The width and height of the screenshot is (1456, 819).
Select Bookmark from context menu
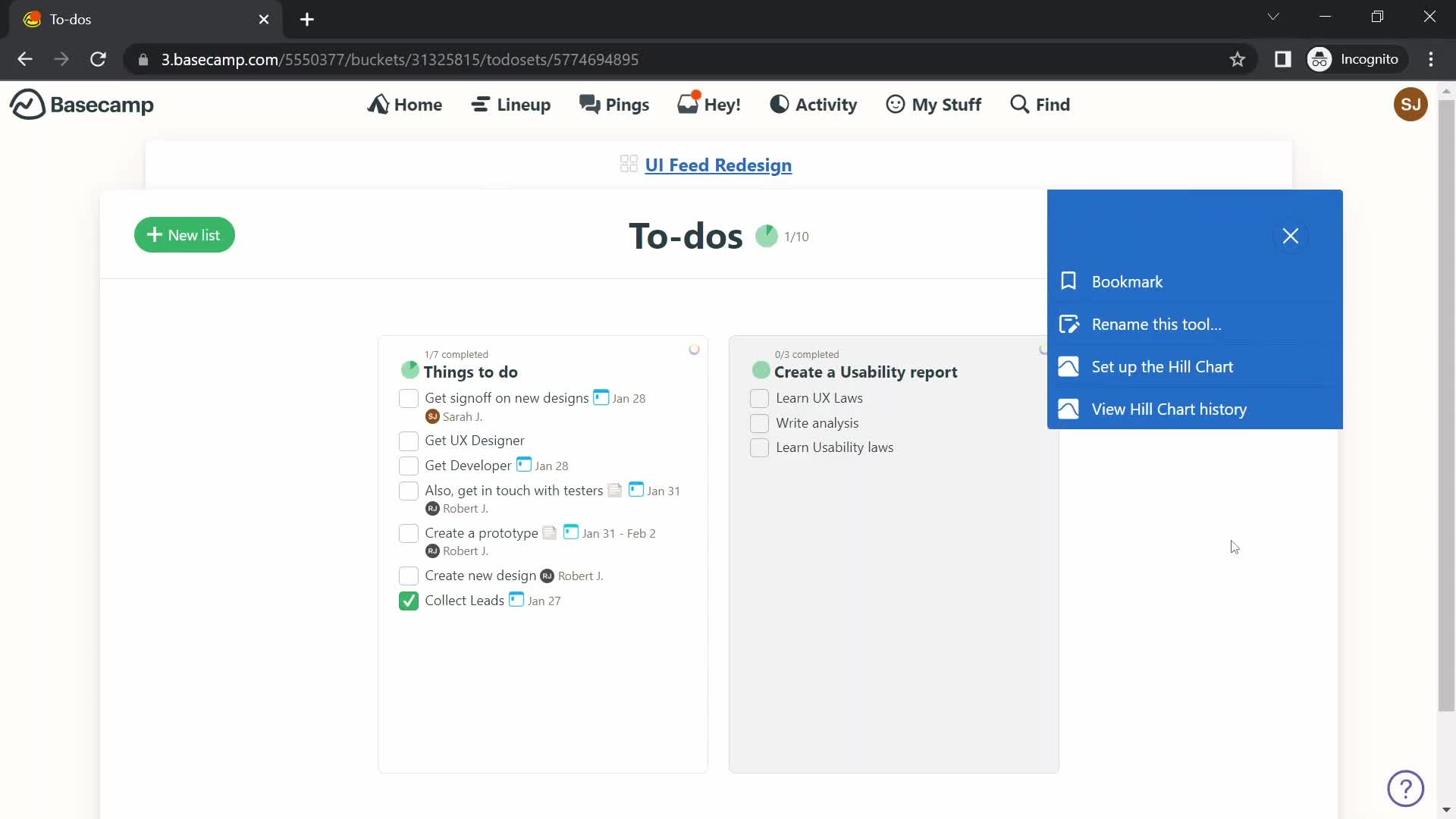pos(1128,281)
